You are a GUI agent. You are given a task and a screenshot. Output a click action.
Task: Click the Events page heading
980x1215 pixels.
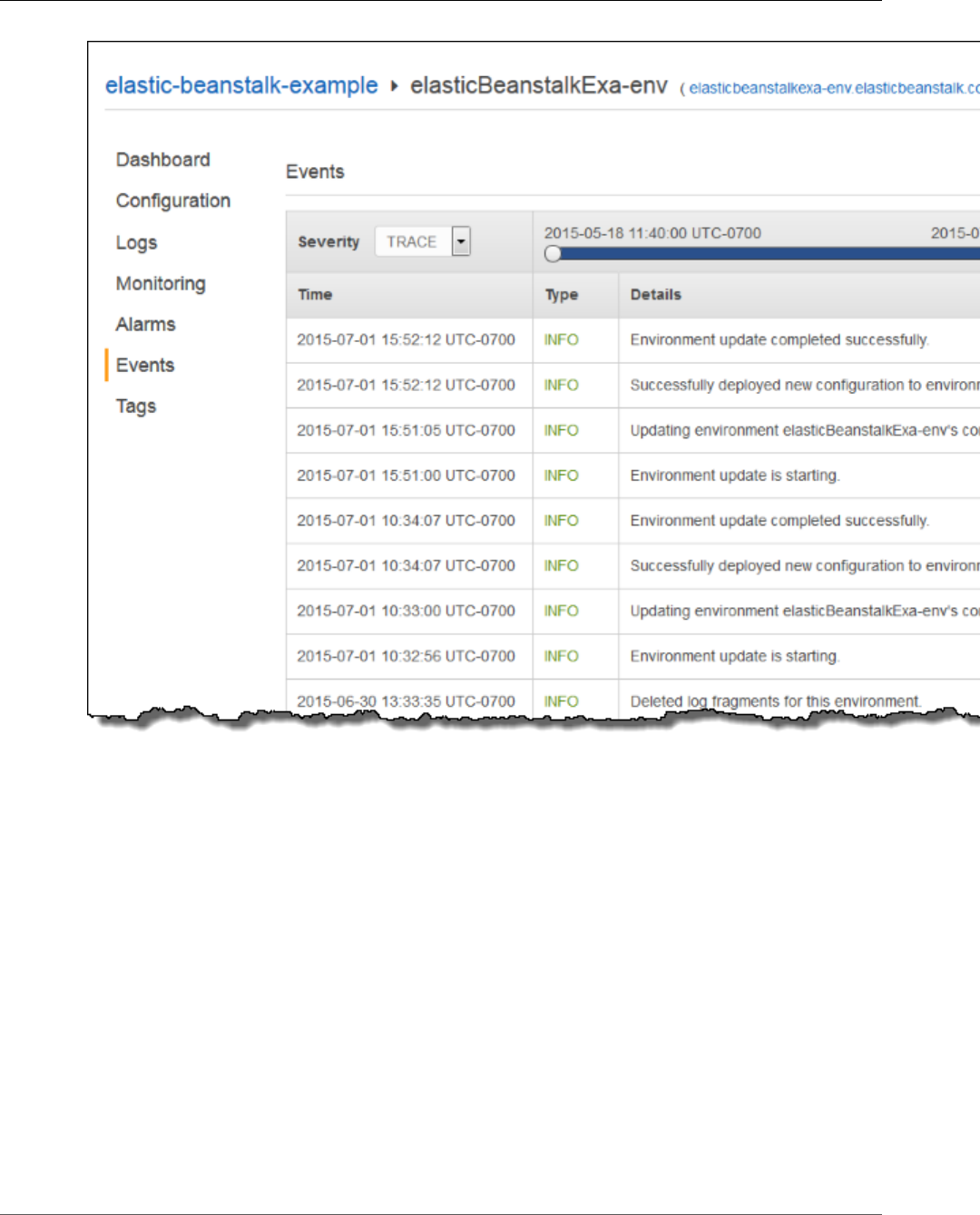point(315,171)
